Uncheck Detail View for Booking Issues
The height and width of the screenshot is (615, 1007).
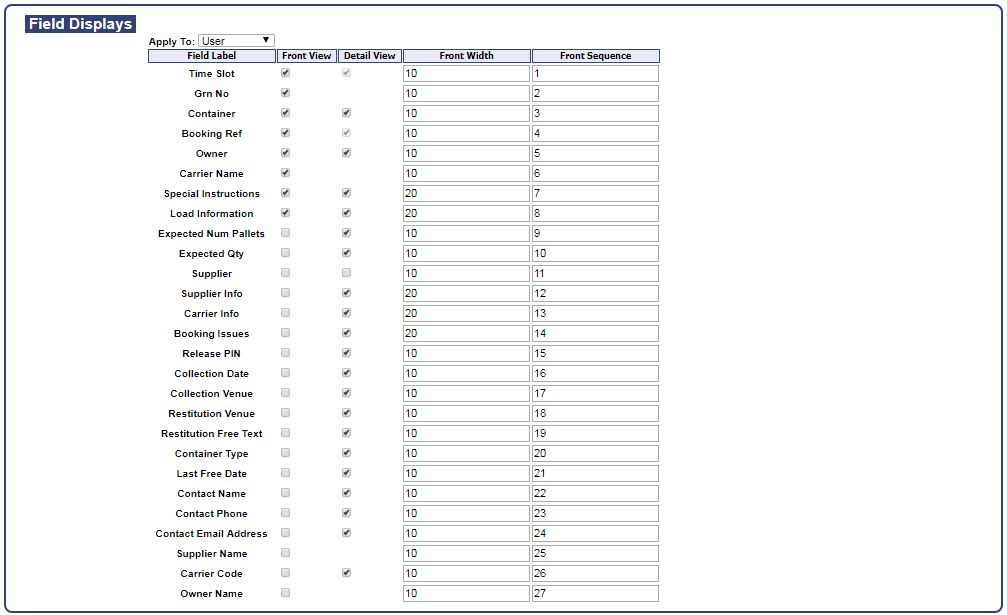(346, 332)
